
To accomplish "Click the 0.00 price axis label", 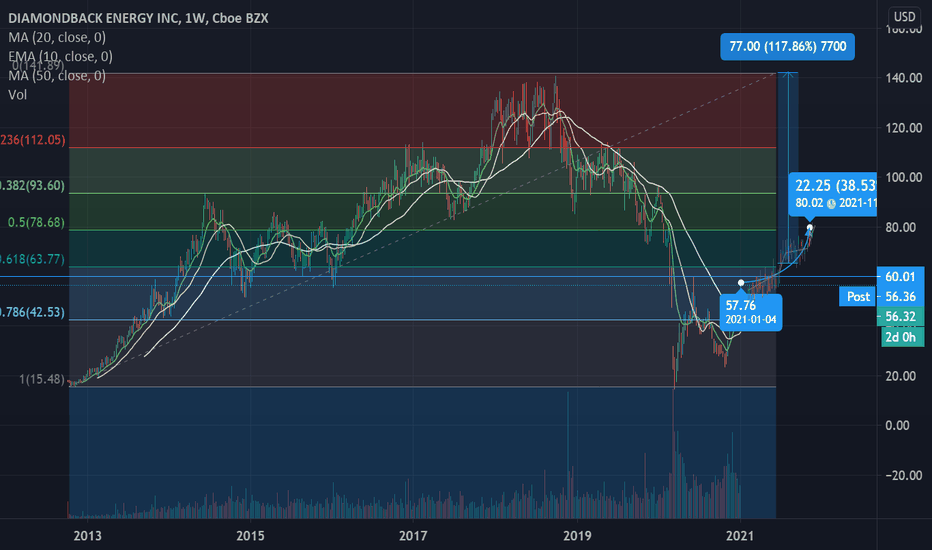I will [897, 425].
